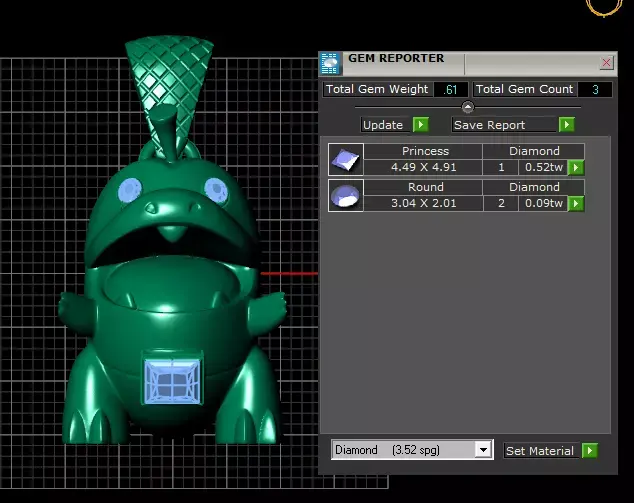Select the princess-cut gem on the model's belly
This screenshot has height=503, width=634.
pyautogui.click(x=173, y=380)
